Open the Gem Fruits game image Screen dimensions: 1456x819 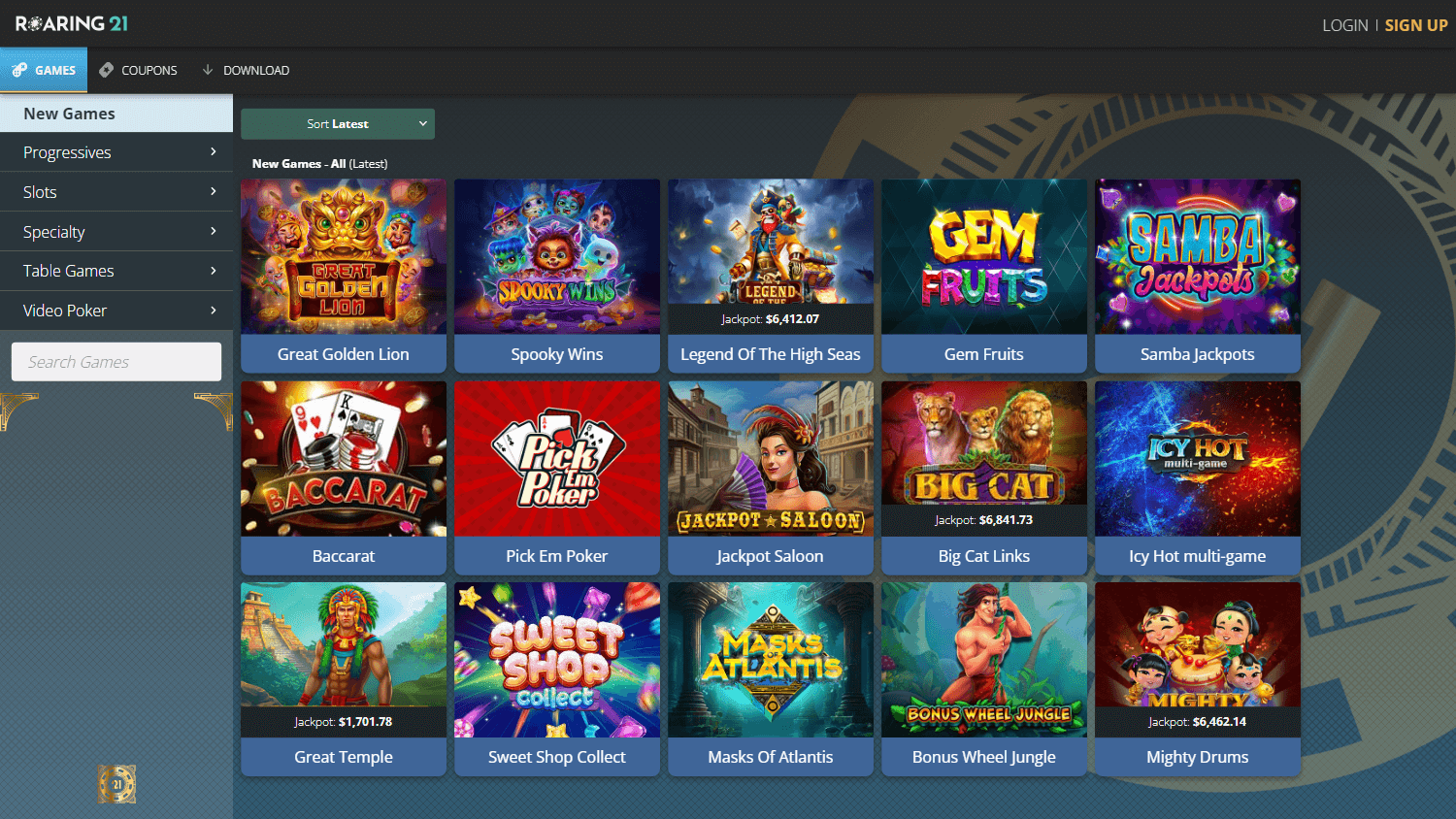[x=984, y=257]
